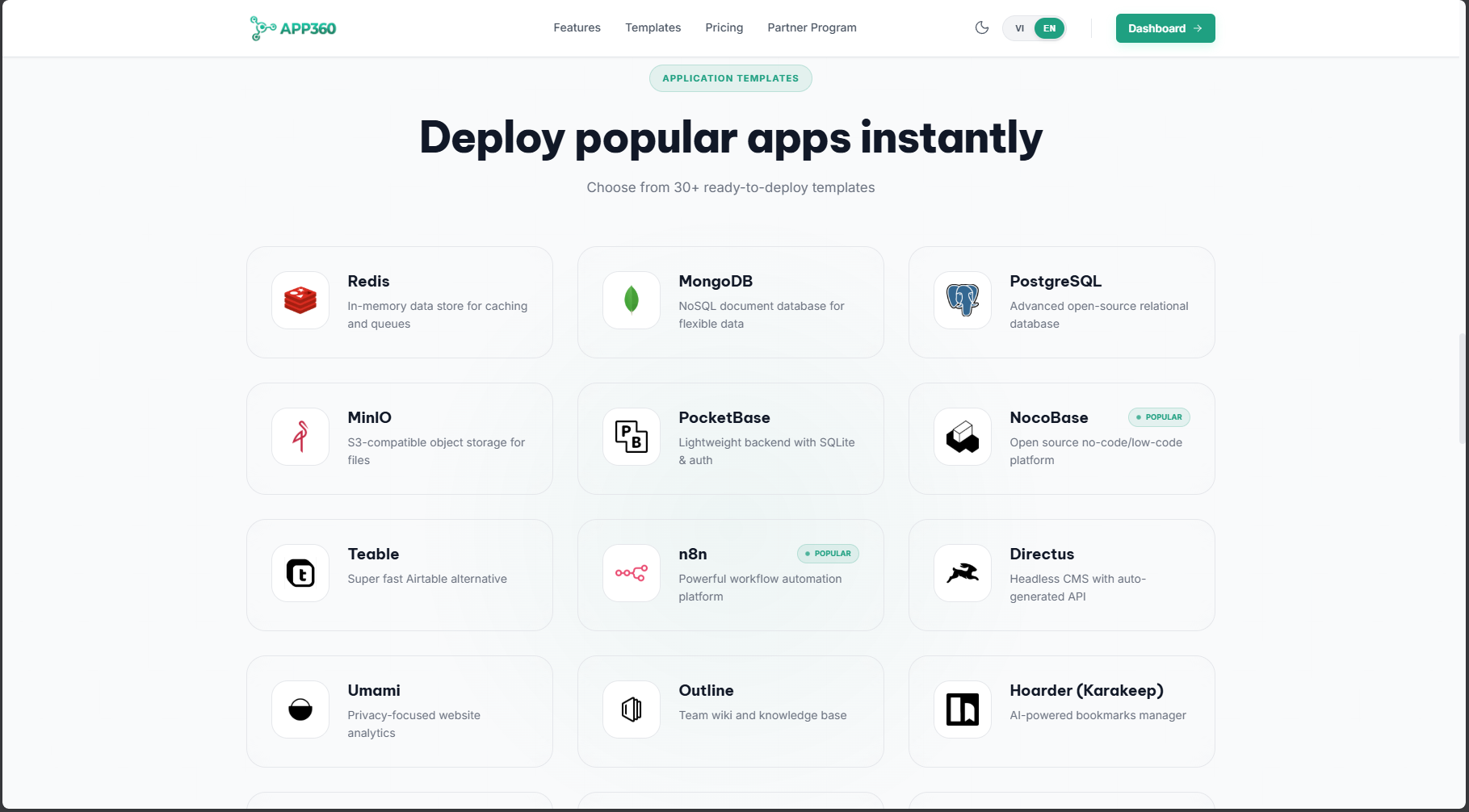Viewport: 1469px width, 812px height.
Task: Click the page vertical scrollbar thumb
Action: point(1463,388)
